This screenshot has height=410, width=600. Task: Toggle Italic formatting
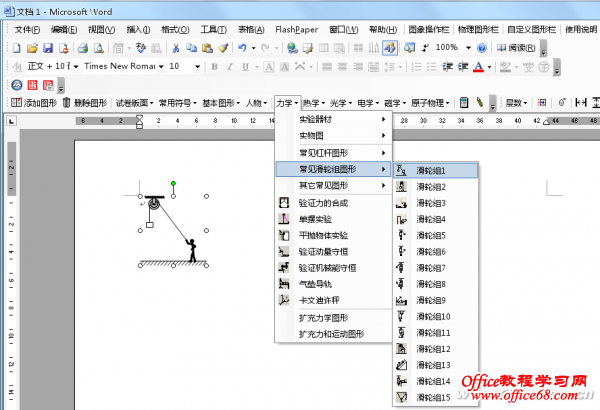[230, 67]
